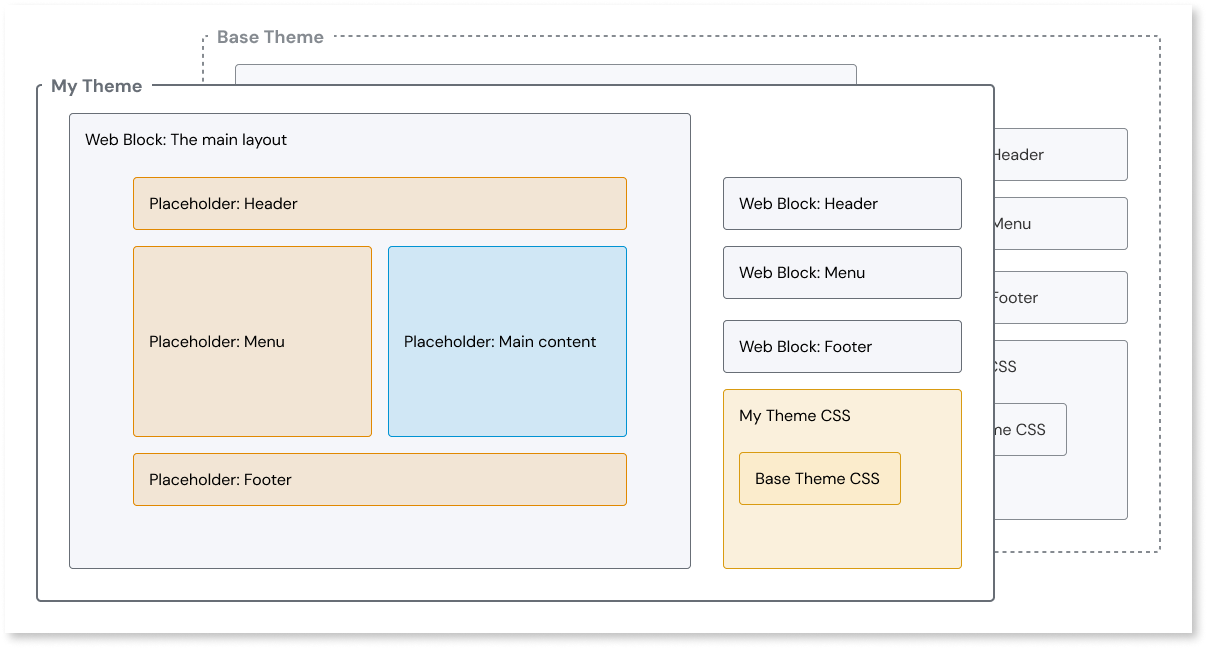The width and height of the screenshot is (1207, 648).
Task: Open the Web Block: Header element
Action: 841,203
